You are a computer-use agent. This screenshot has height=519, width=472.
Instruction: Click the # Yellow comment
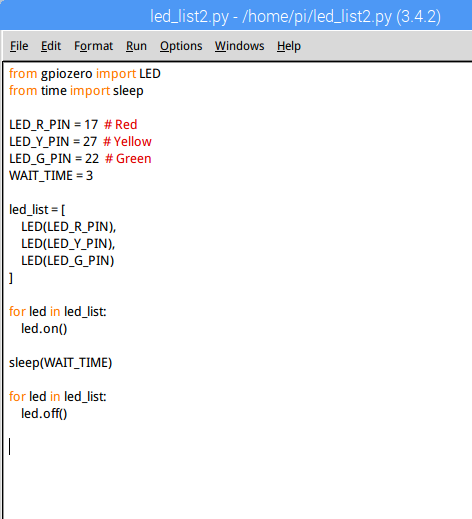point(127,142)
